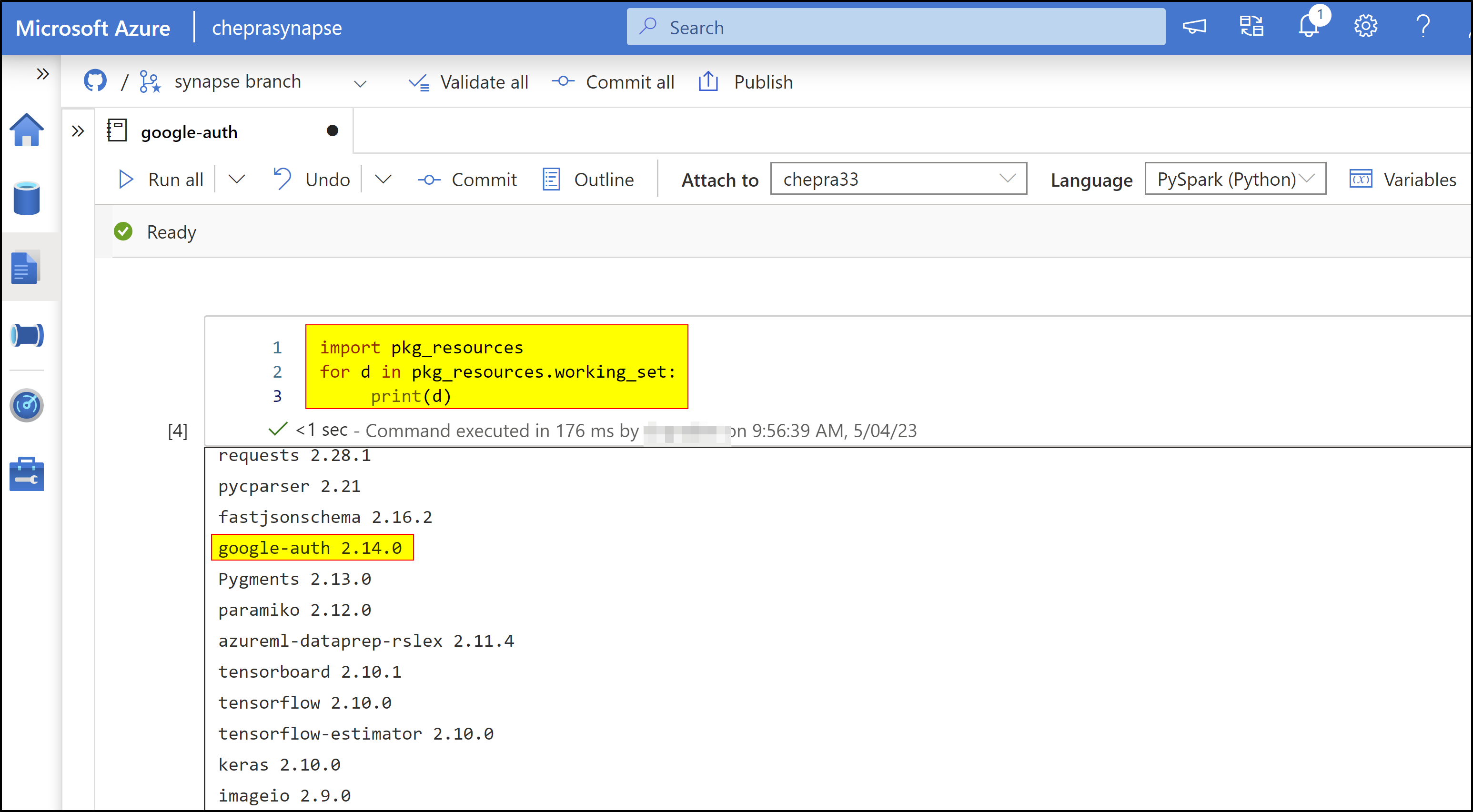Click output line 'google-auth 2.14.0'
Image resolution: width=1473 pixels, height=812 pixels.
coord(310,548)
